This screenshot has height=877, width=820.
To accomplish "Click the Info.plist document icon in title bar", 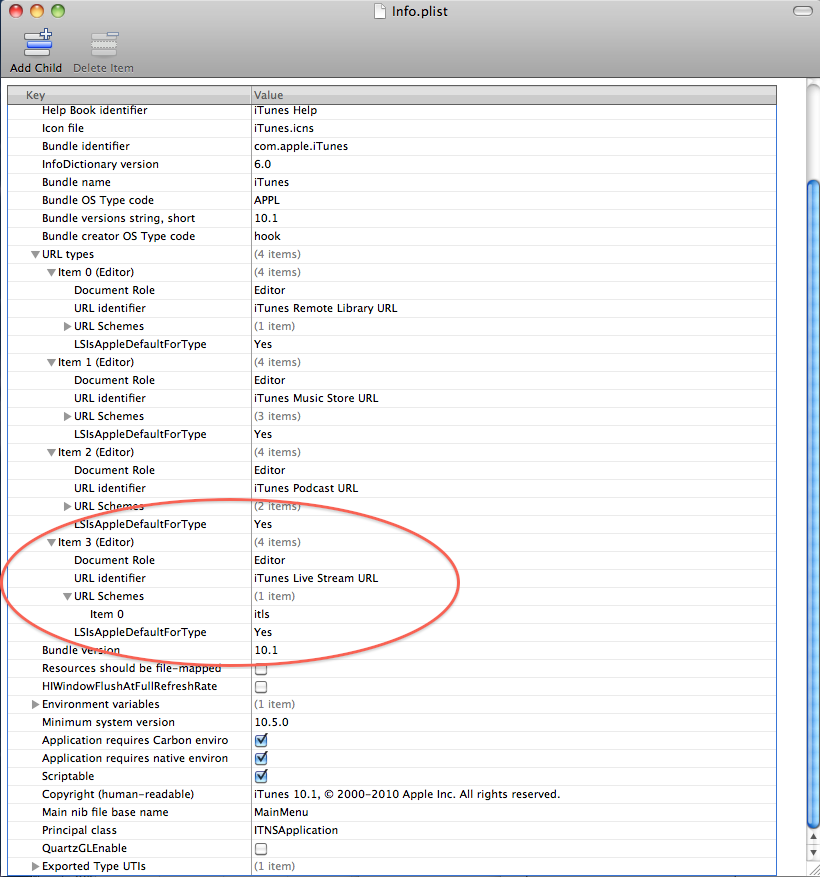I will click(380, 11).
